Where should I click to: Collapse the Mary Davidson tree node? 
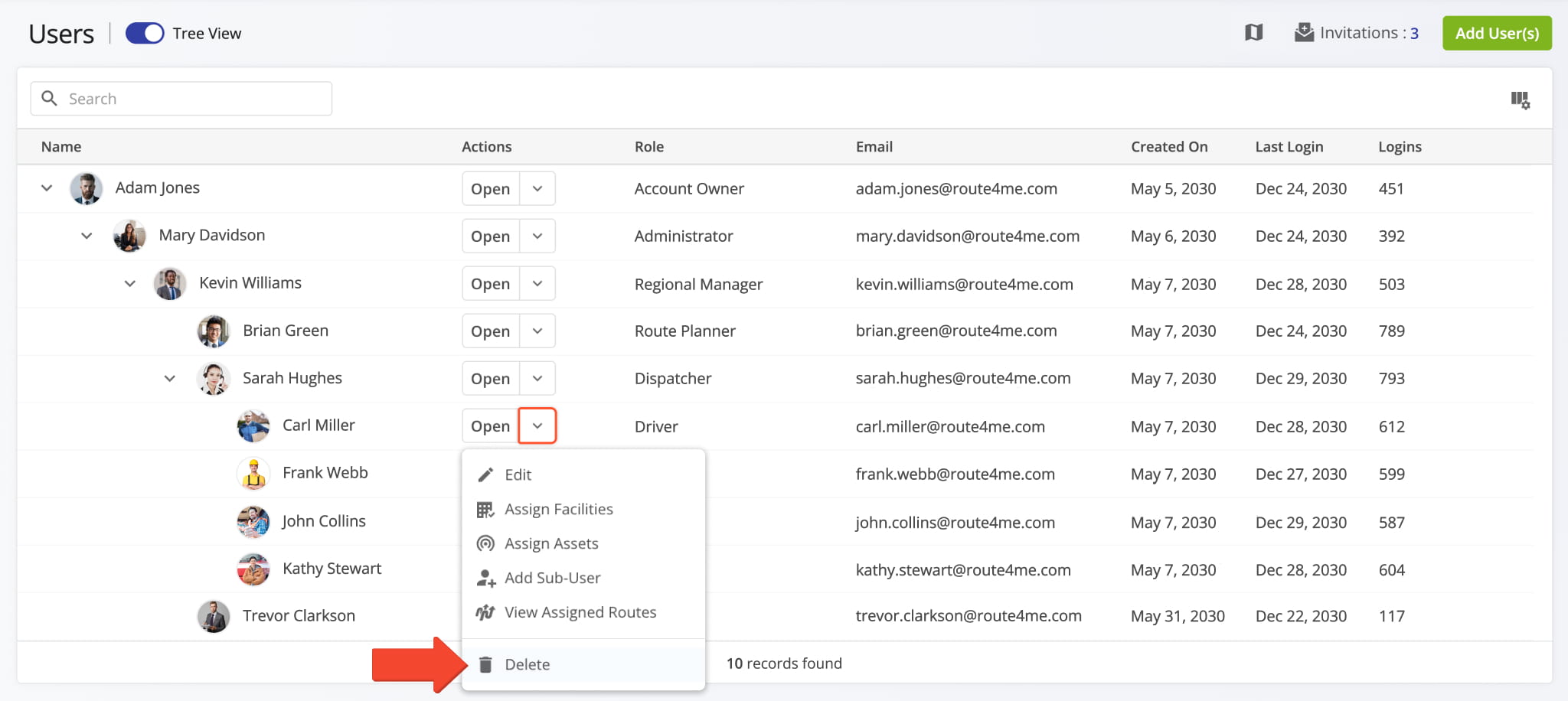coord(87,236)
